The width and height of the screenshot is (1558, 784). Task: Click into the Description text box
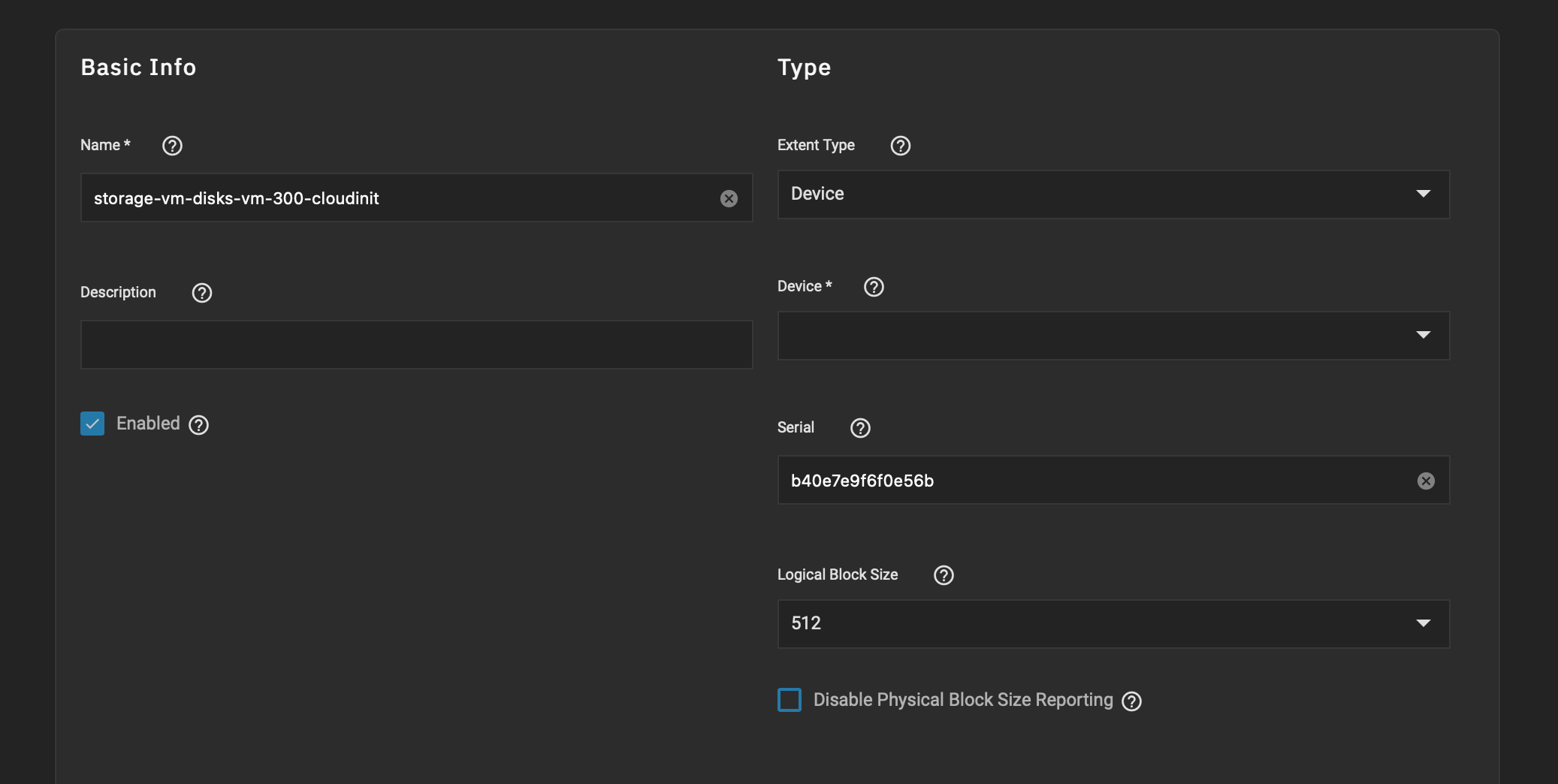[x=416, y=344]
